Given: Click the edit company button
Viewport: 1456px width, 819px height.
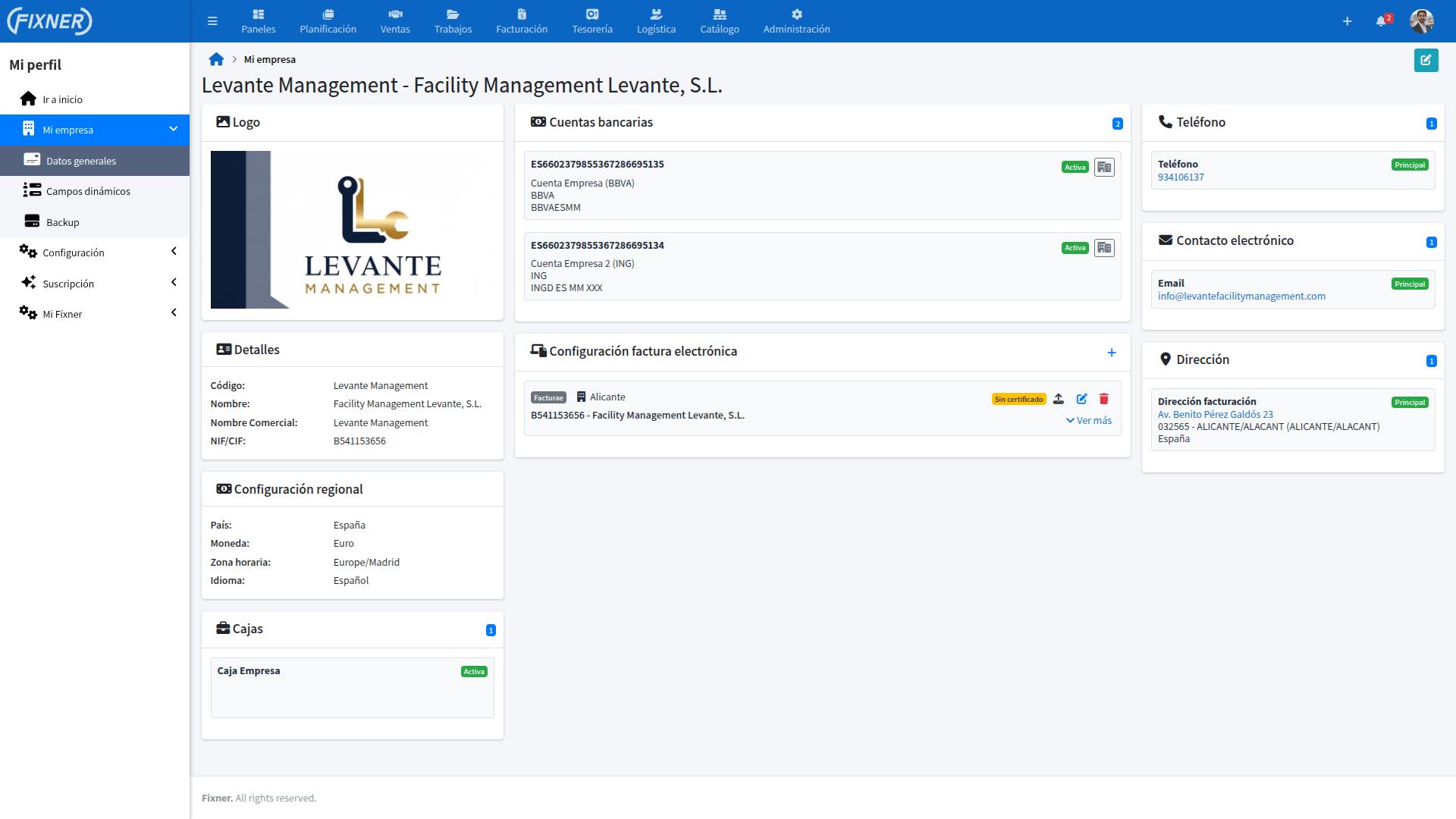Looking at the screenshot, I should [x=1426, y=60].
